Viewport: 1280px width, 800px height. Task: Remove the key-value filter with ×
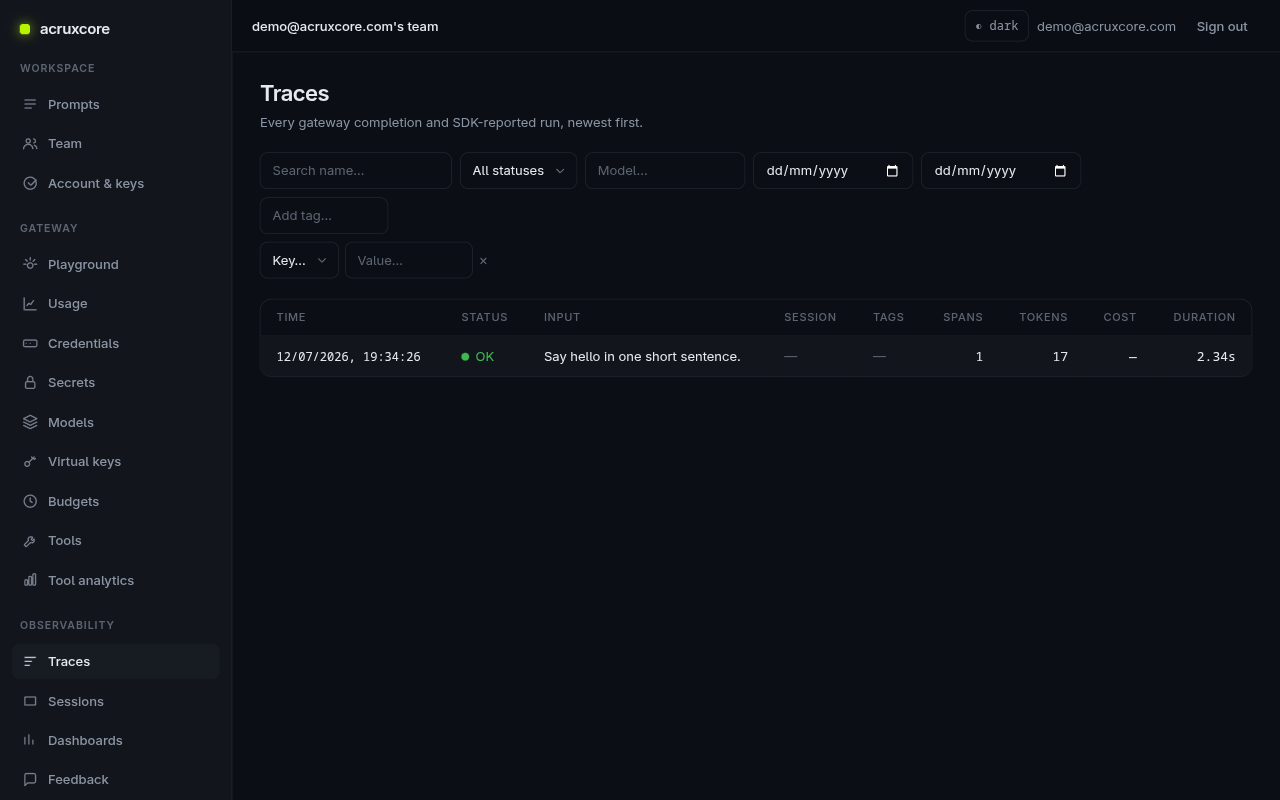(483, 261)
